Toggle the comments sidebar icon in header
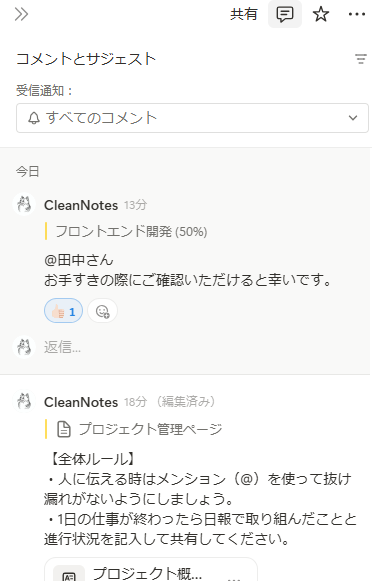372x581 pixels. pyautogui.click(x=285, y=14)
